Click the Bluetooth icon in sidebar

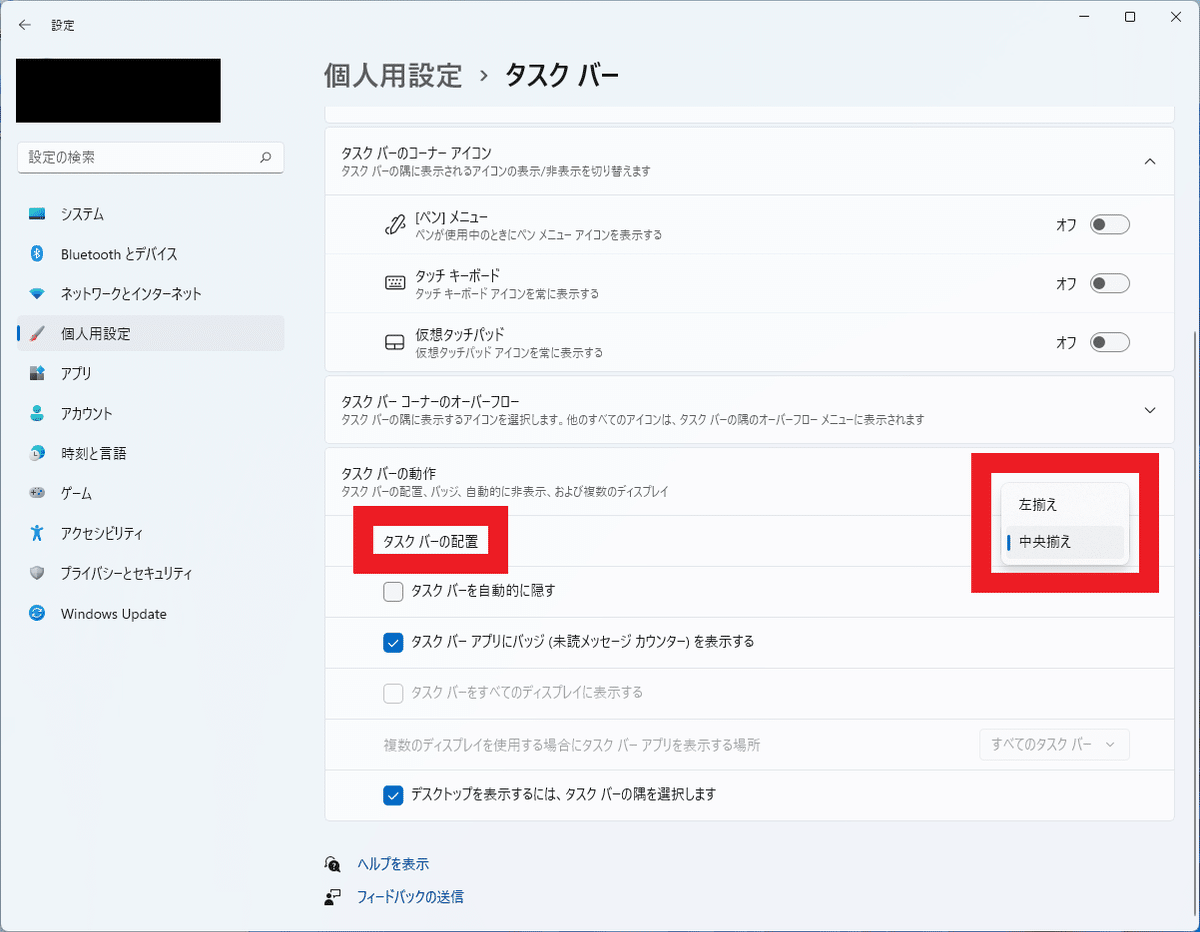(x=37, y=254)
